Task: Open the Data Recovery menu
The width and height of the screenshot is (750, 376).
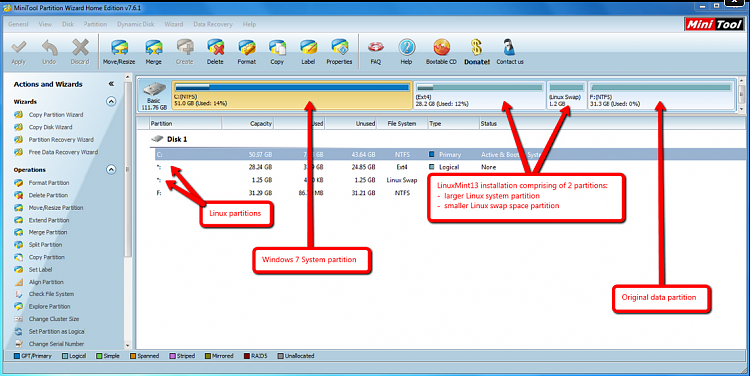Action: coord(213,24)
